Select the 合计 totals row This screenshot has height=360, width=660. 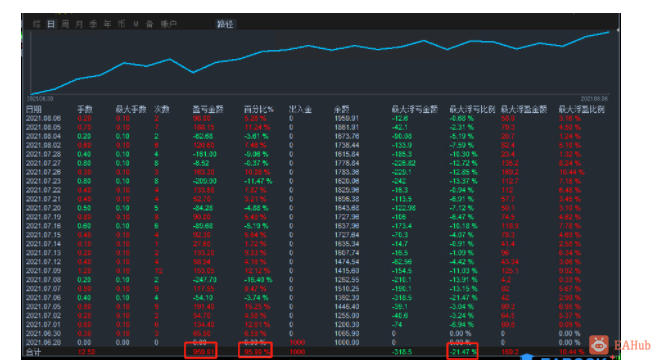click(320, 352)
